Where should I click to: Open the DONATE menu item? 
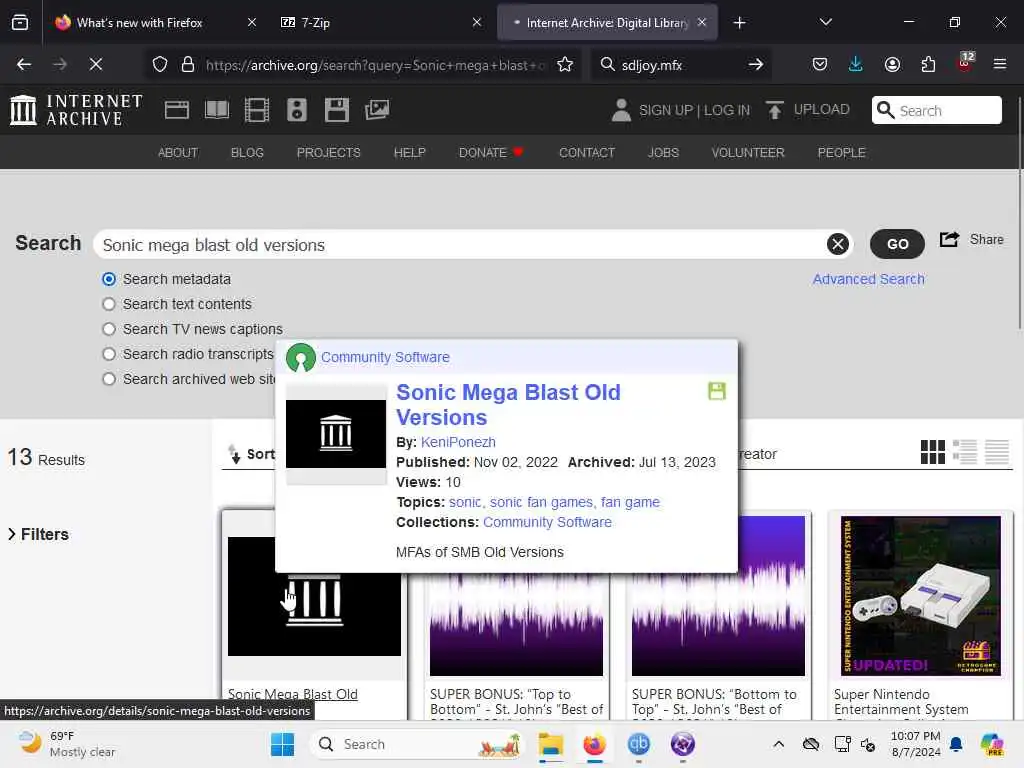(490, 153)
